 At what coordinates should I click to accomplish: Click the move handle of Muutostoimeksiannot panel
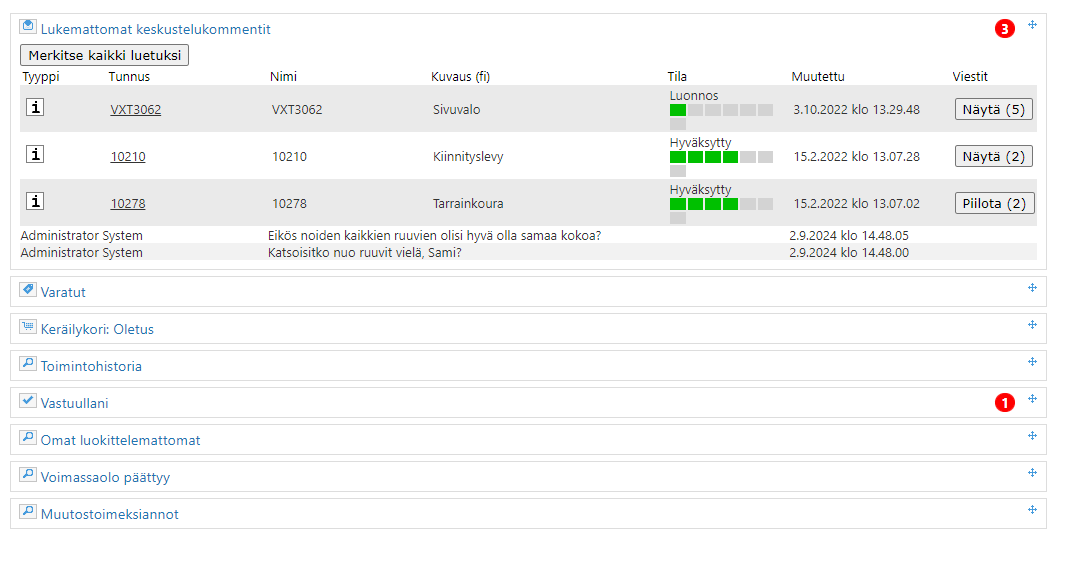click(1032, 510)
